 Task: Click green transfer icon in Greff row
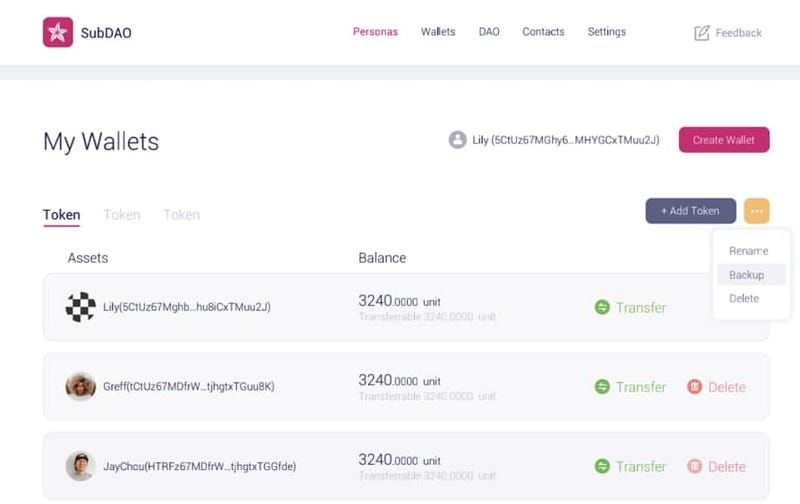click(x=602, y=387)
